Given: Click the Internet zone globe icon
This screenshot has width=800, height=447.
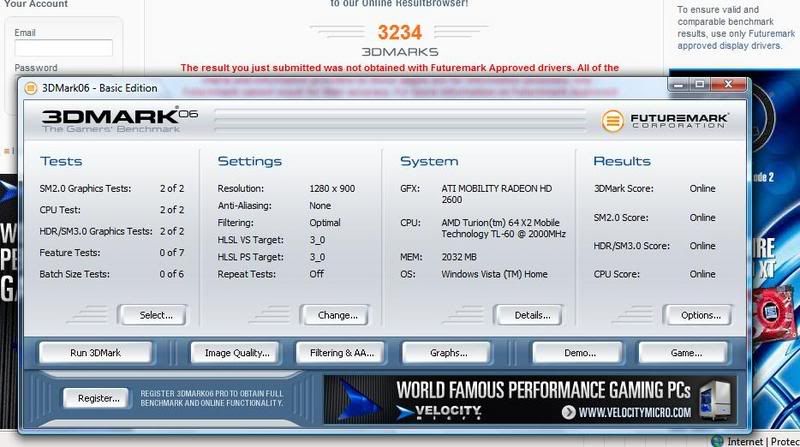Looking at the screenshot, I should (717, 441).
